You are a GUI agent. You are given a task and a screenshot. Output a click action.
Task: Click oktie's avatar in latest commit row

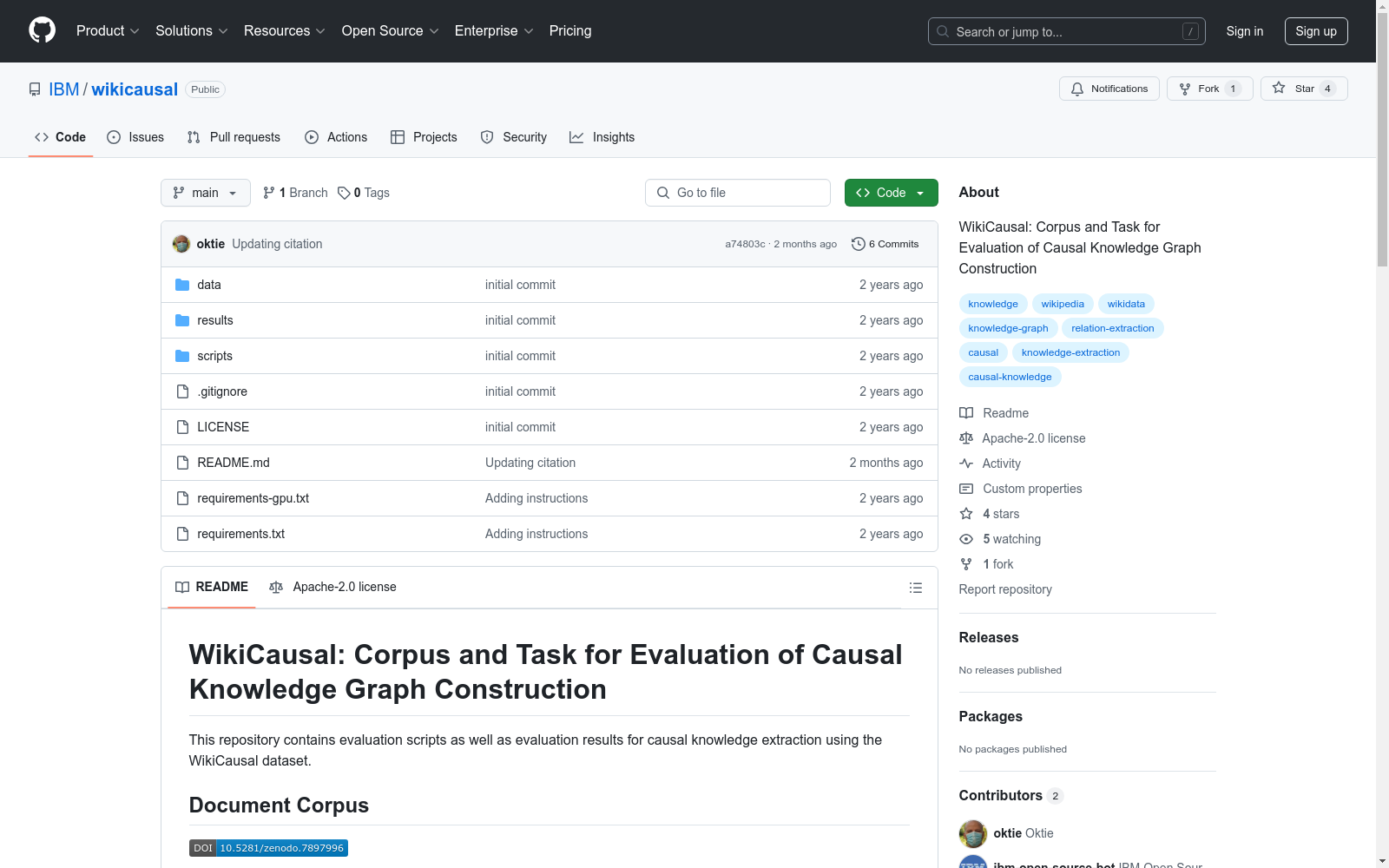[x=181, y=244]
